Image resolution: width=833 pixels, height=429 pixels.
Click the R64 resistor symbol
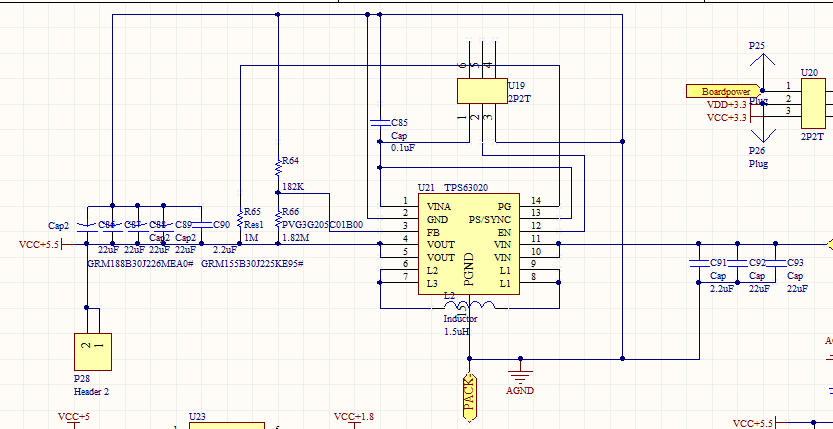[x=278, y=167]
